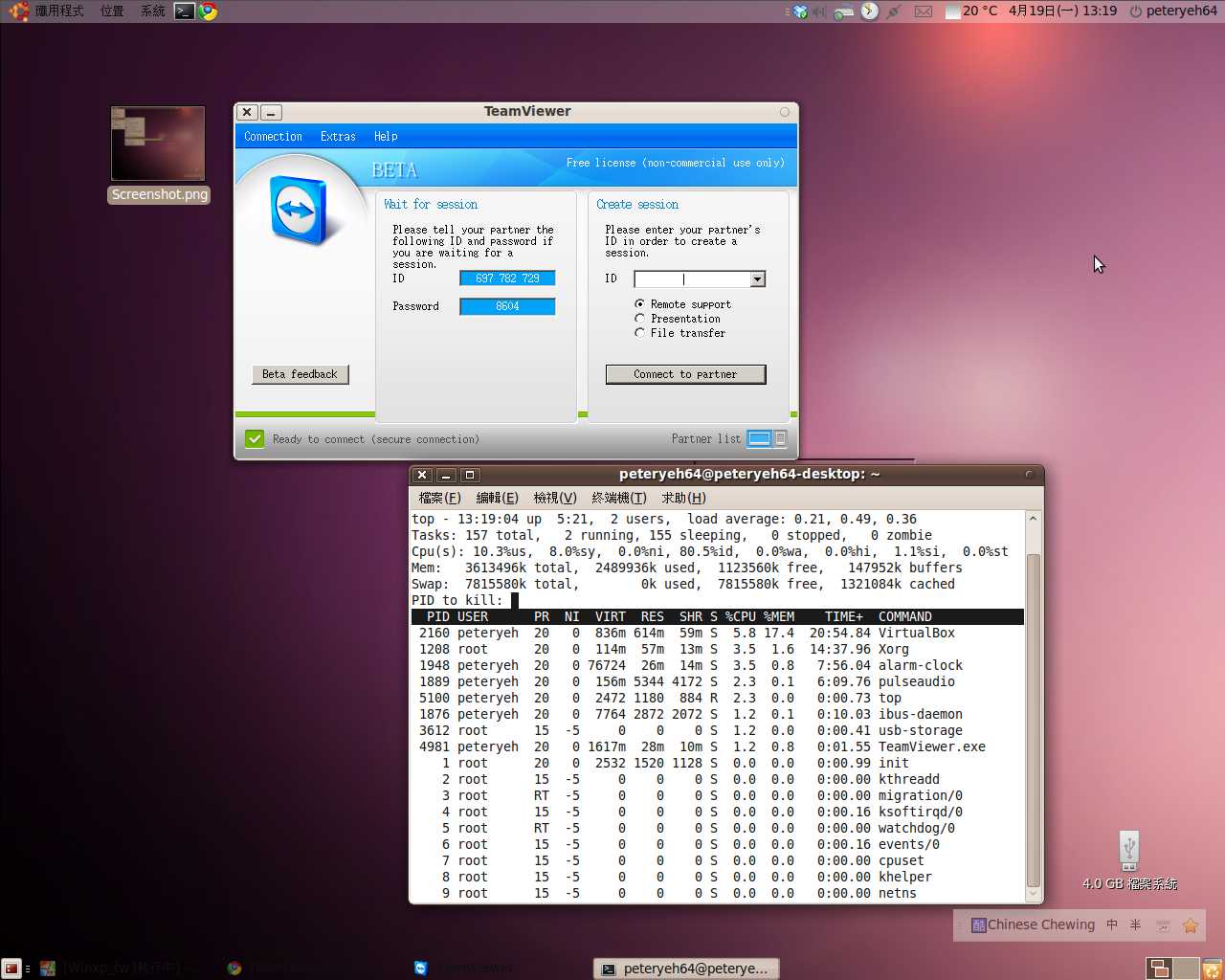This screenshot has width=1225, height=980.
Task: Click the show desktop icon
Action: pyautogui.click(x=11, y=969)
